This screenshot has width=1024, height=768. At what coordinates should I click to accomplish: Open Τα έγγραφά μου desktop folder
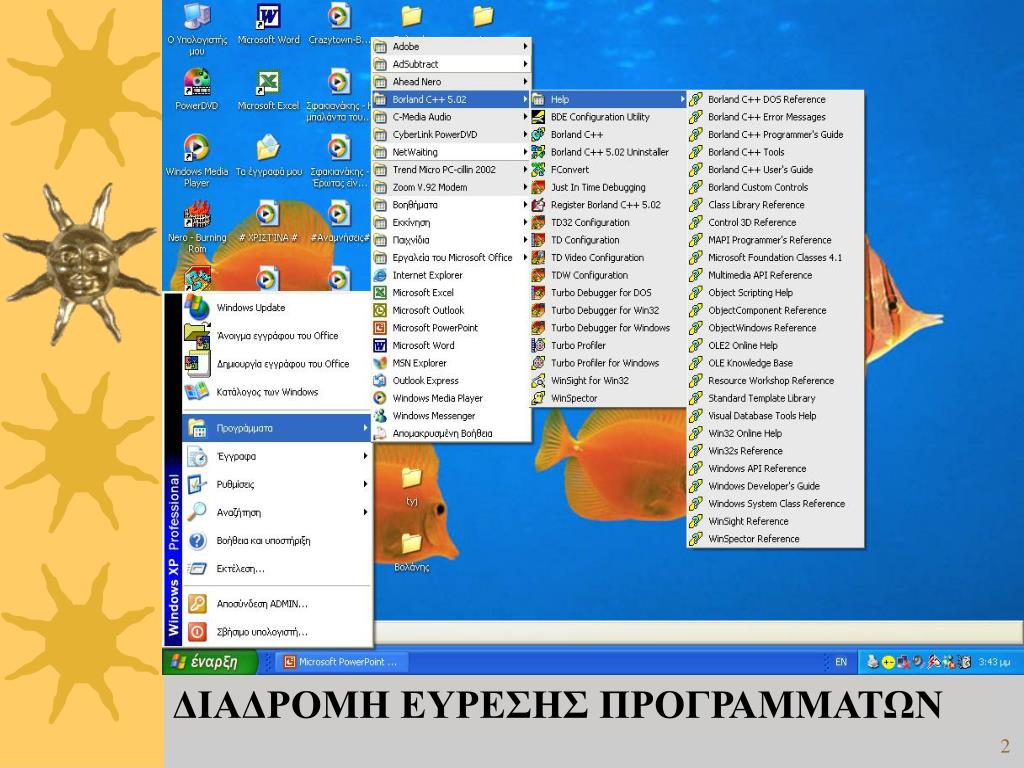coord(268,155)
